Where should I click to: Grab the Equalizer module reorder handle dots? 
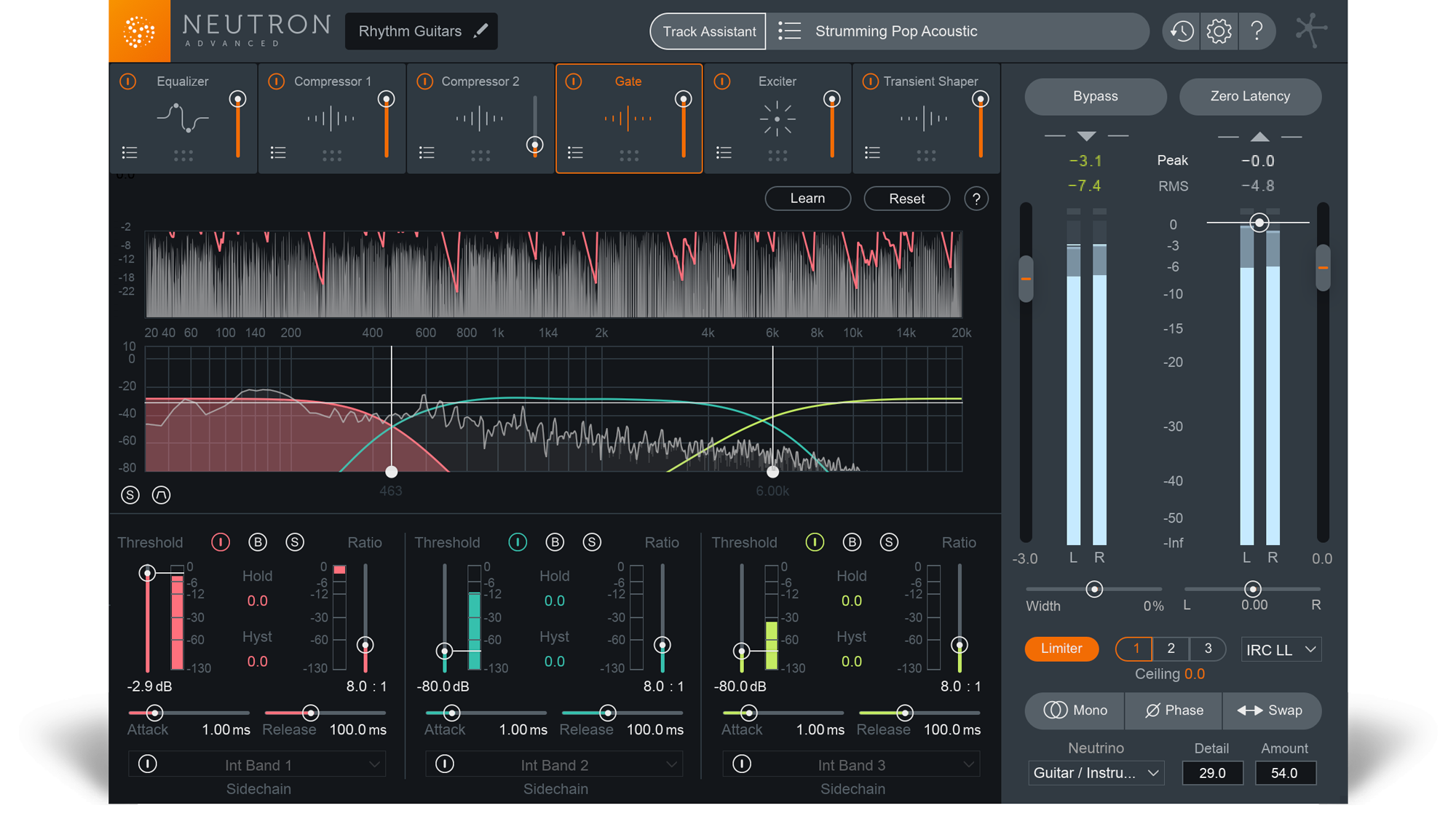[x=183, y=155]
